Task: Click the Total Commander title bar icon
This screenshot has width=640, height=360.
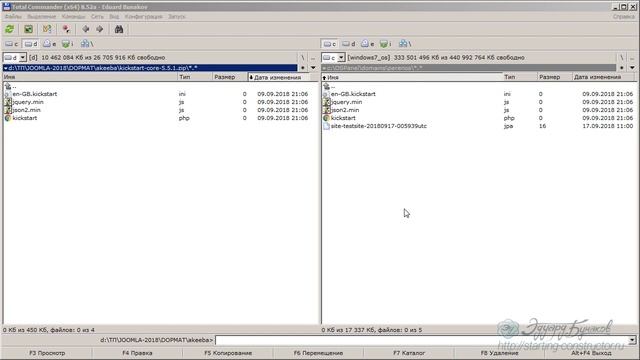Action: (7, 7)
